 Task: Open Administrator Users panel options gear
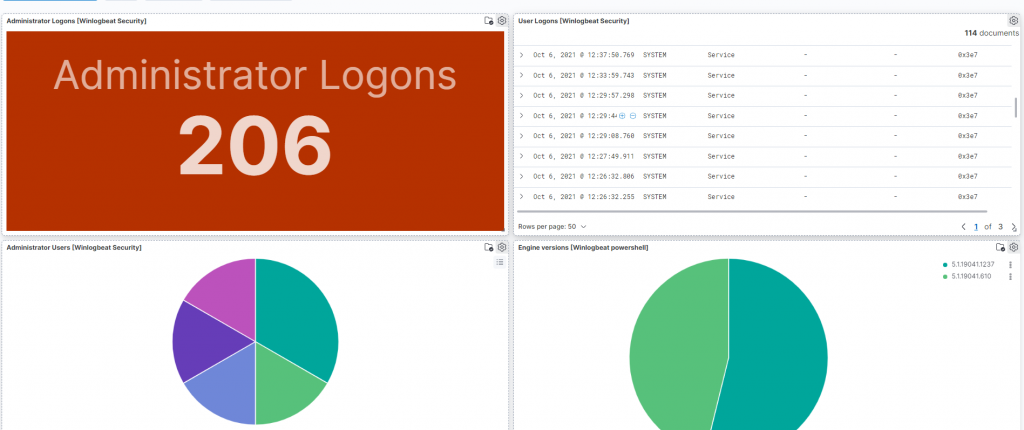[502, 248]
